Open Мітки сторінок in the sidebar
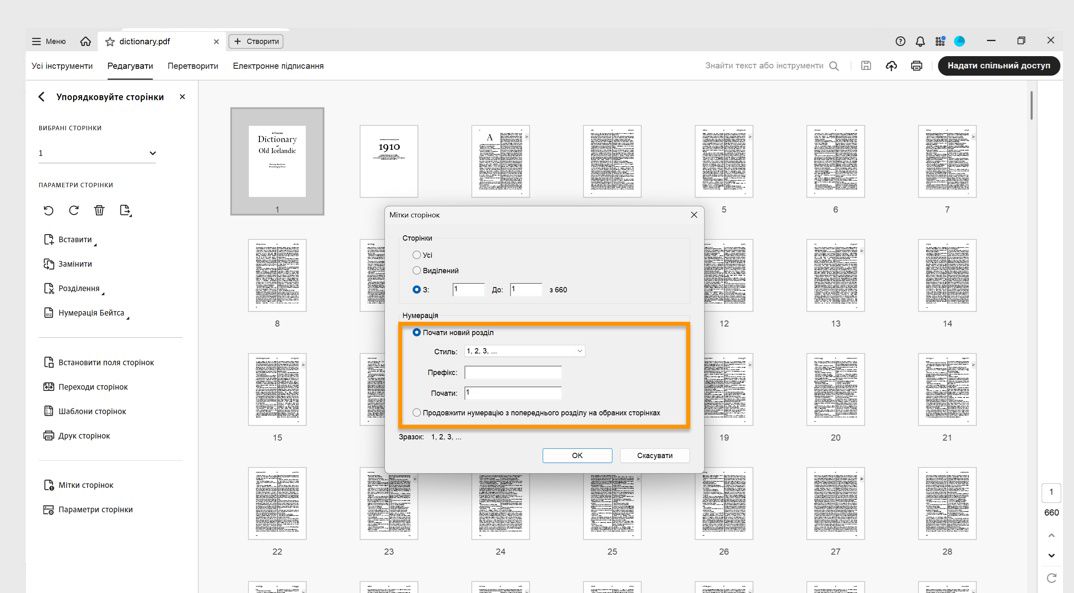 point(78,485)
